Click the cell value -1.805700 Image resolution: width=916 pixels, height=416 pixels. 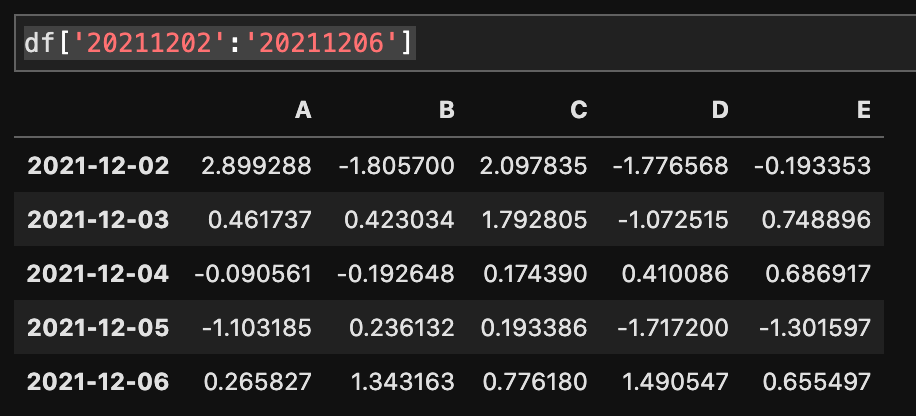(x=397, y=166)
